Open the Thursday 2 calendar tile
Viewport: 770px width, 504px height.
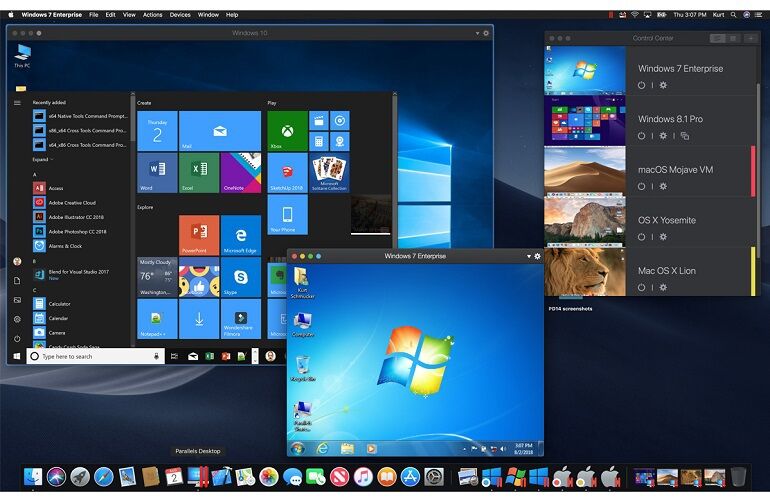157,131
